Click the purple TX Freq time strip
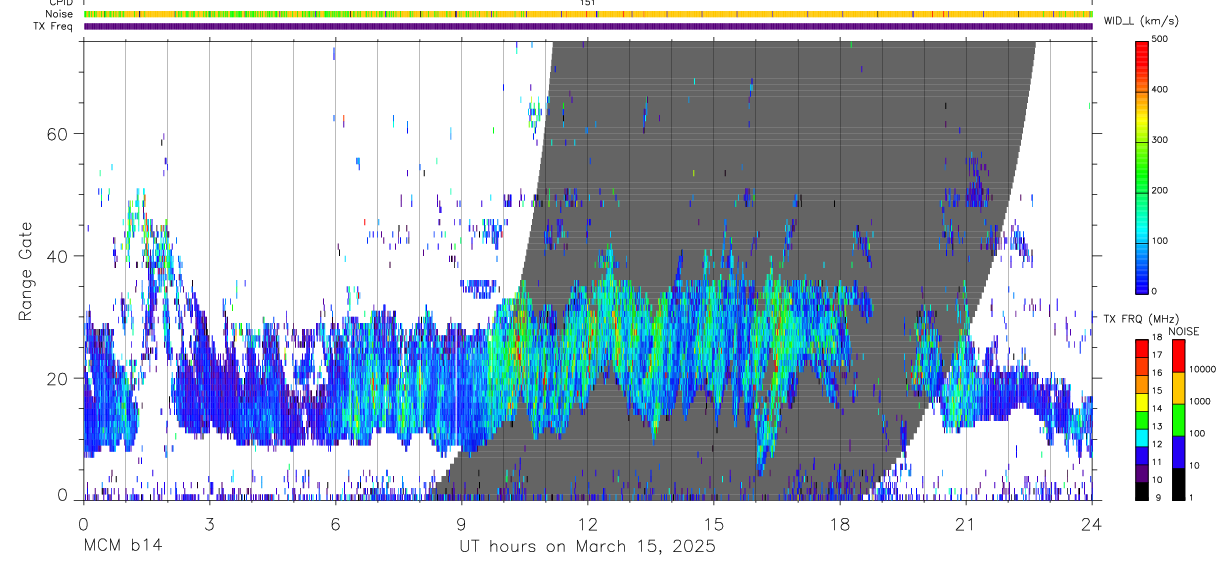 (588, 26)
